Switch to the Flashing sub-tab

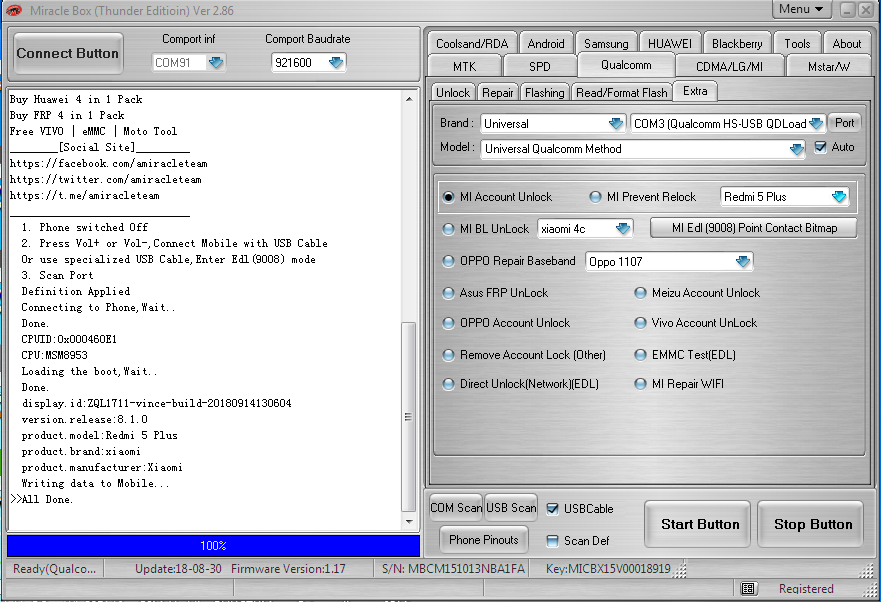point(544,93)
